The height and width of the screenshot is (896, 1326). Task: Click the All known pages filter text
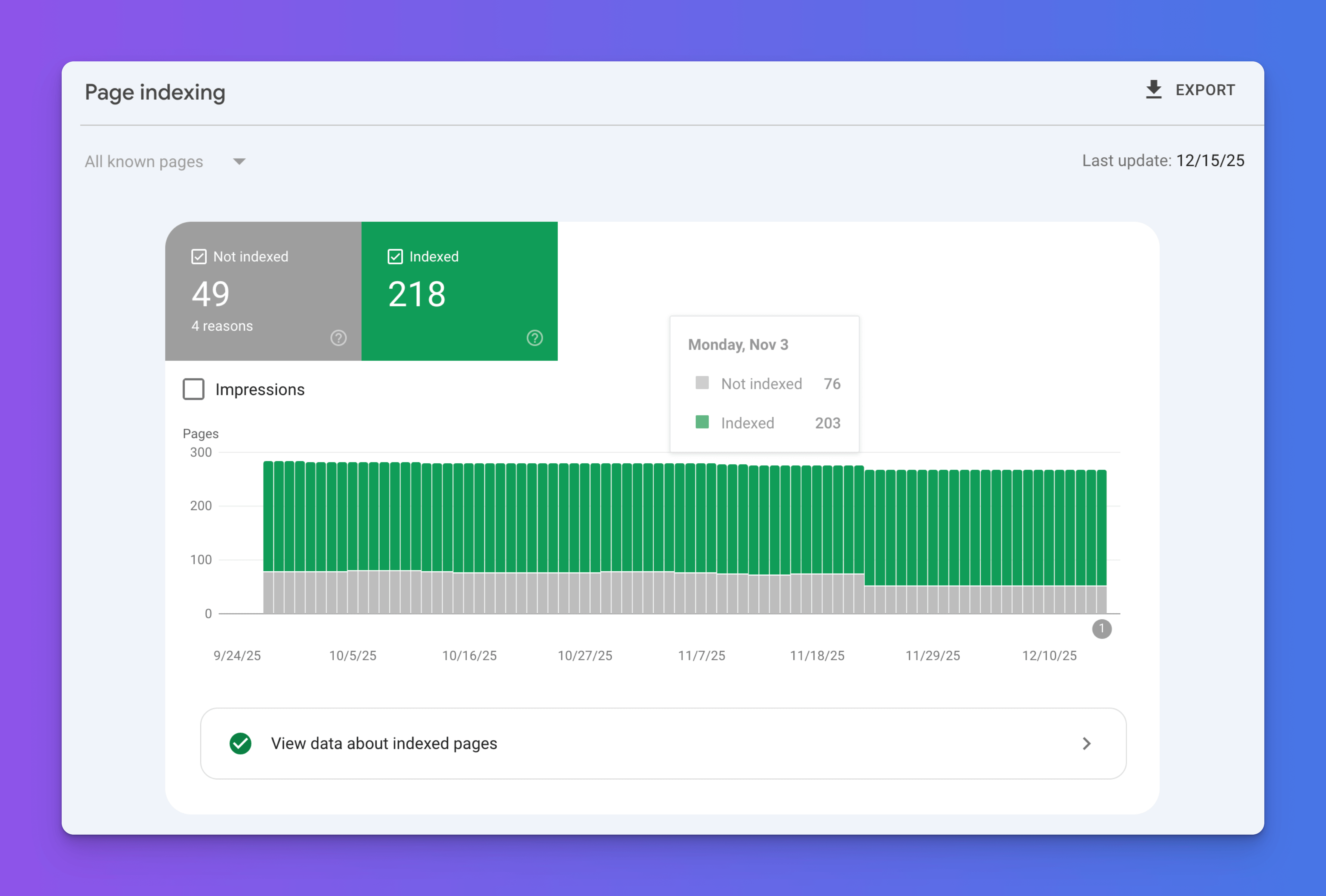(144, 162)
